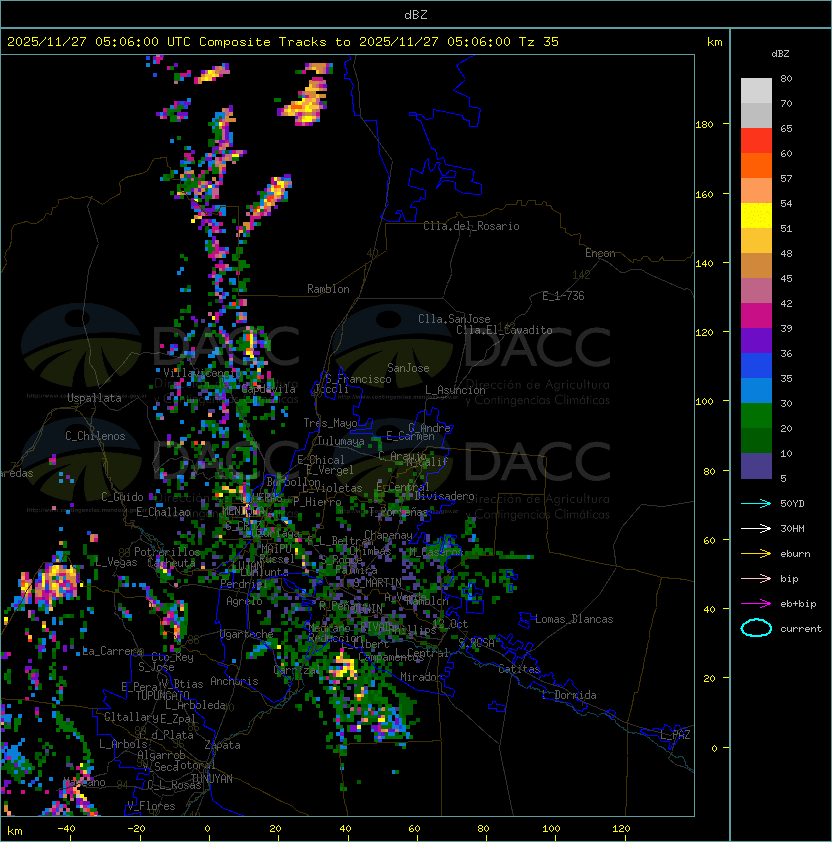The width and height of the screenshot is (832, 842).
Task: Click the 'Ugarteche' map label
Action: click(x=247, y=634)
